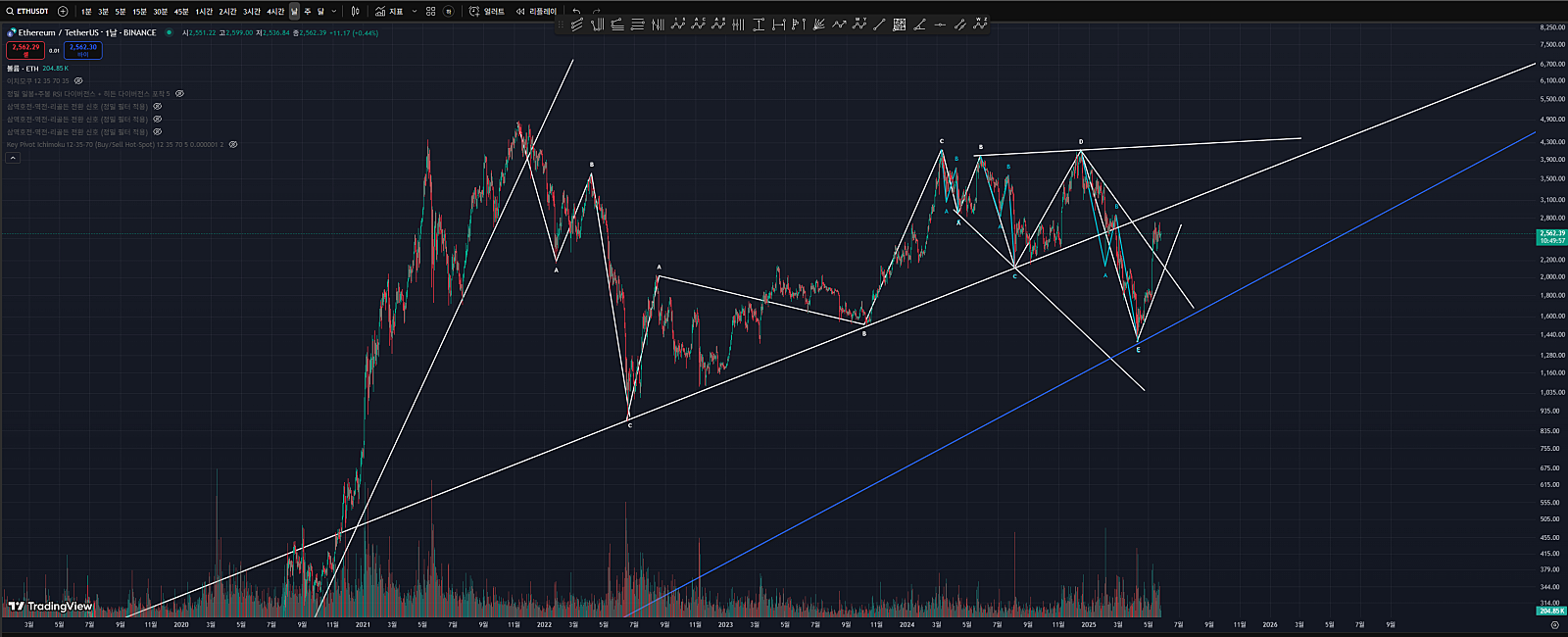Screen dimensions: 1568x637
Task: Select the 날 (daily) interval
Action: click(x=294, y=12)
